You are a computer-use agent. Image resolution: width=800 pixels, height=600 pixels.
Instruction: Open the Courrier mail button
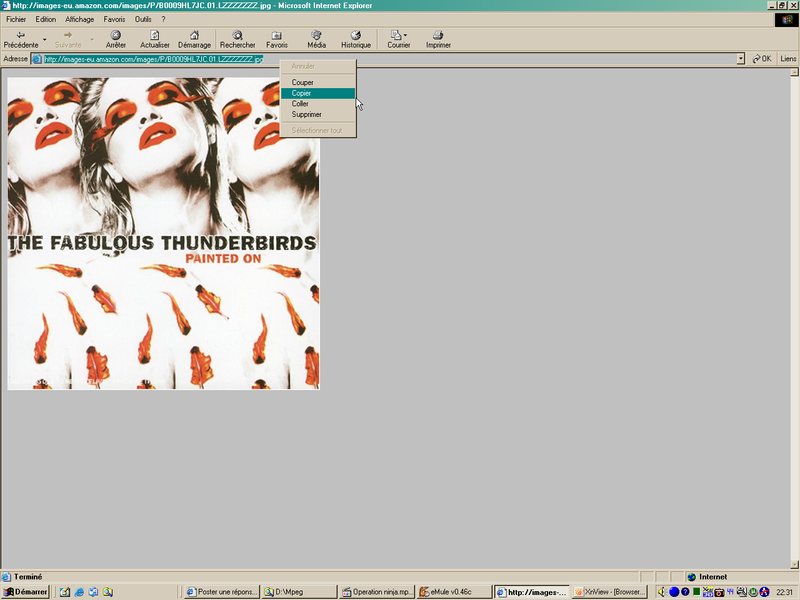pyautogui.click(x=398, y=39)
